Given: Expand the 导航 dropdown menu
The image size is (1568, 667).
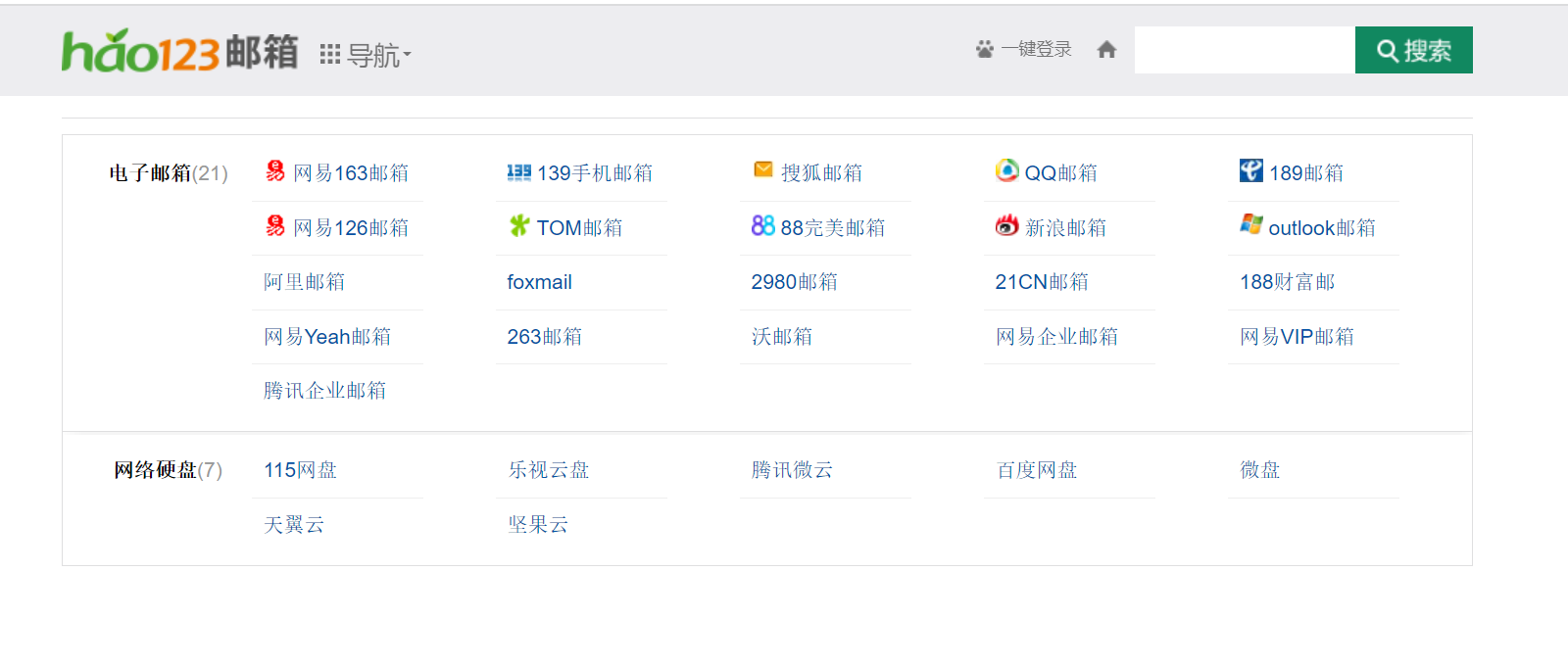Looking at the screenshot, I should click(x=379, y=56).
